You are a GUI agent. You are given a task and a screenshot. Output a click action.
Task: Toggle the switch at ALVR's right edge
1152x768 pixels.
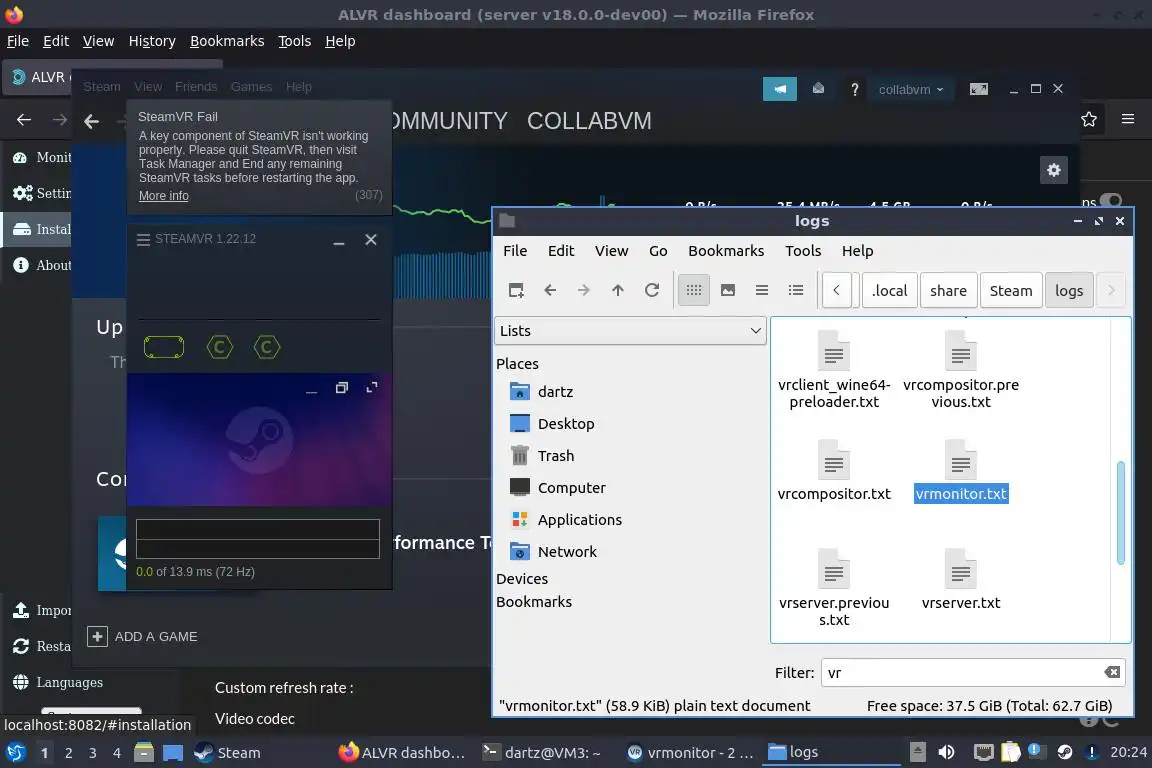(x=1111, y=201)
